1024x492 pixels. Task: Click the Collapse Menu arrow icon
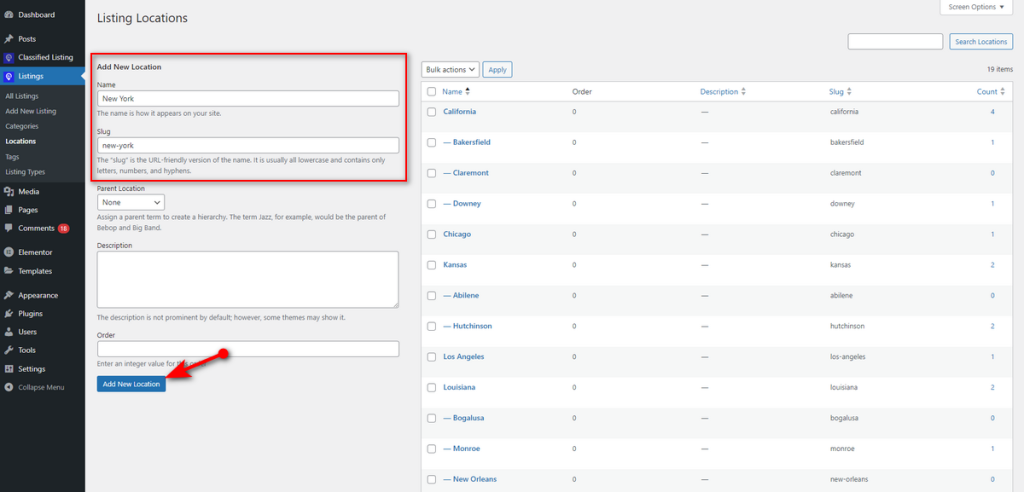[8, 387]
